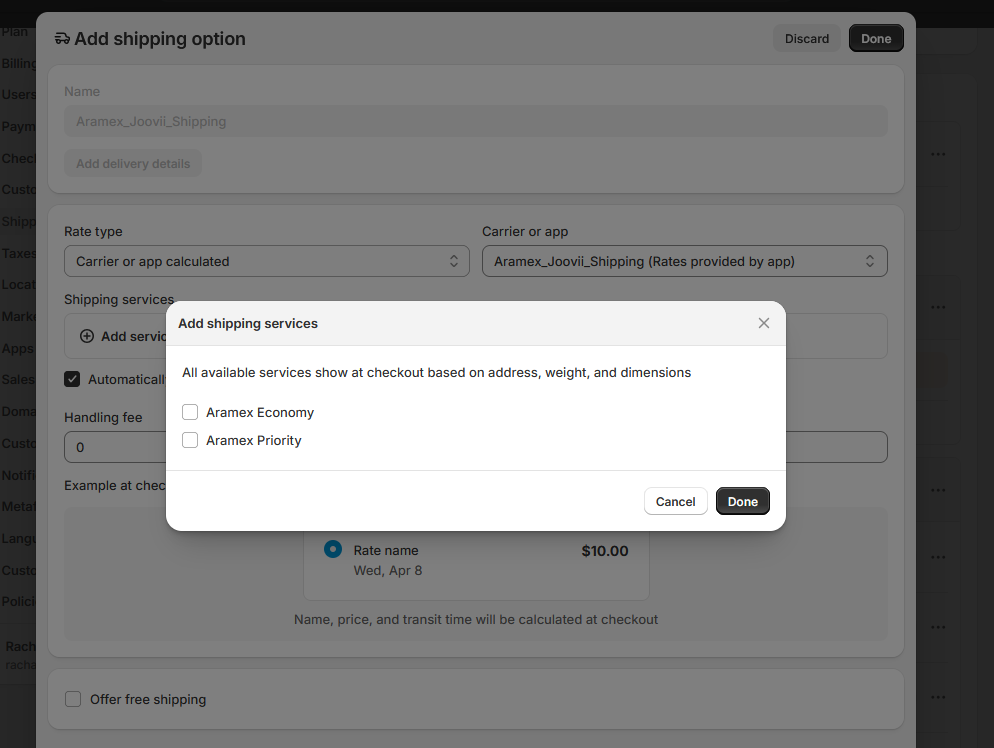Check the Aramex Economy checkbox
This screenshot has height=748, width=994.
190,412
